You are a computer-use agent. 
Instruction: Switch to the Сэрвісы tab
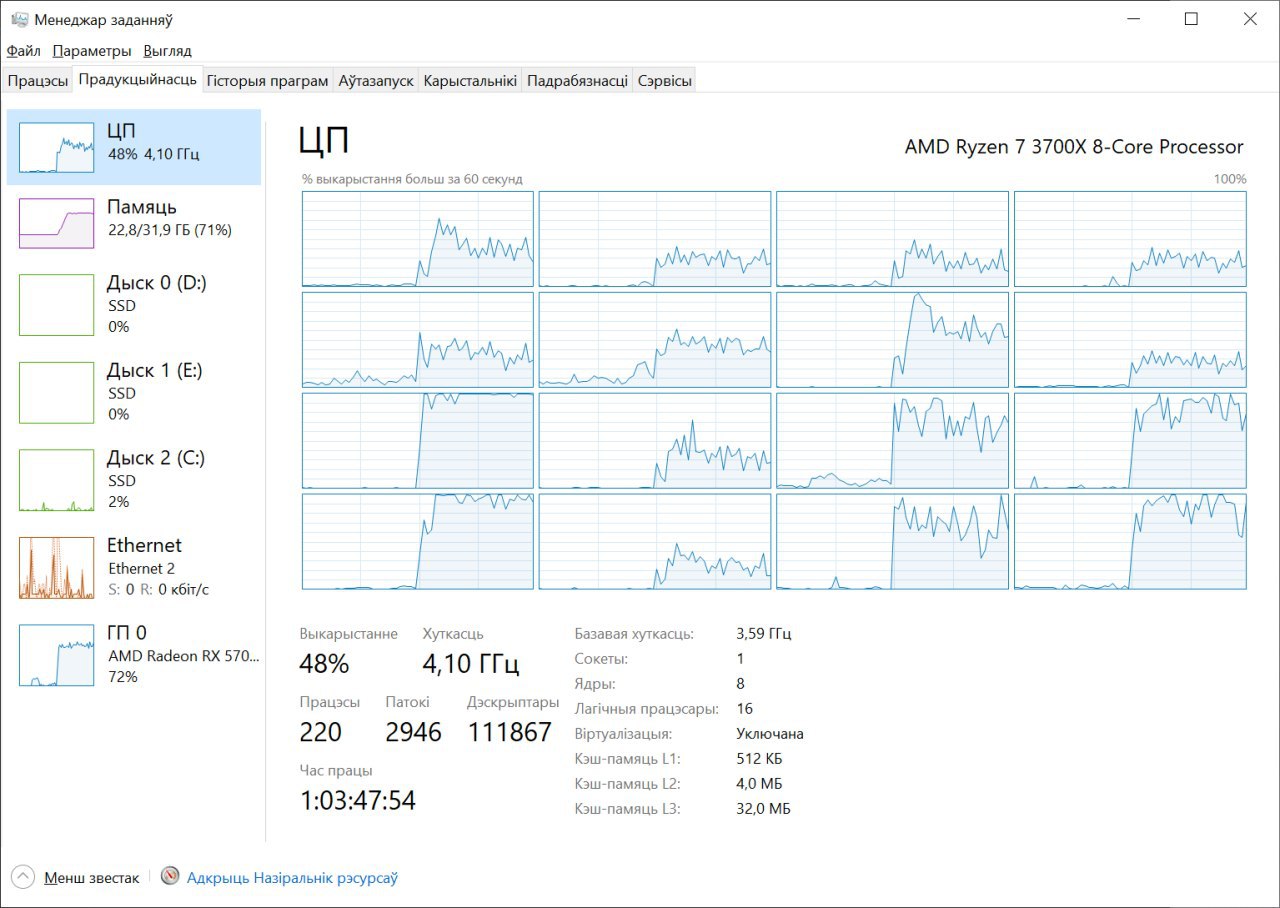coord(664,81)
